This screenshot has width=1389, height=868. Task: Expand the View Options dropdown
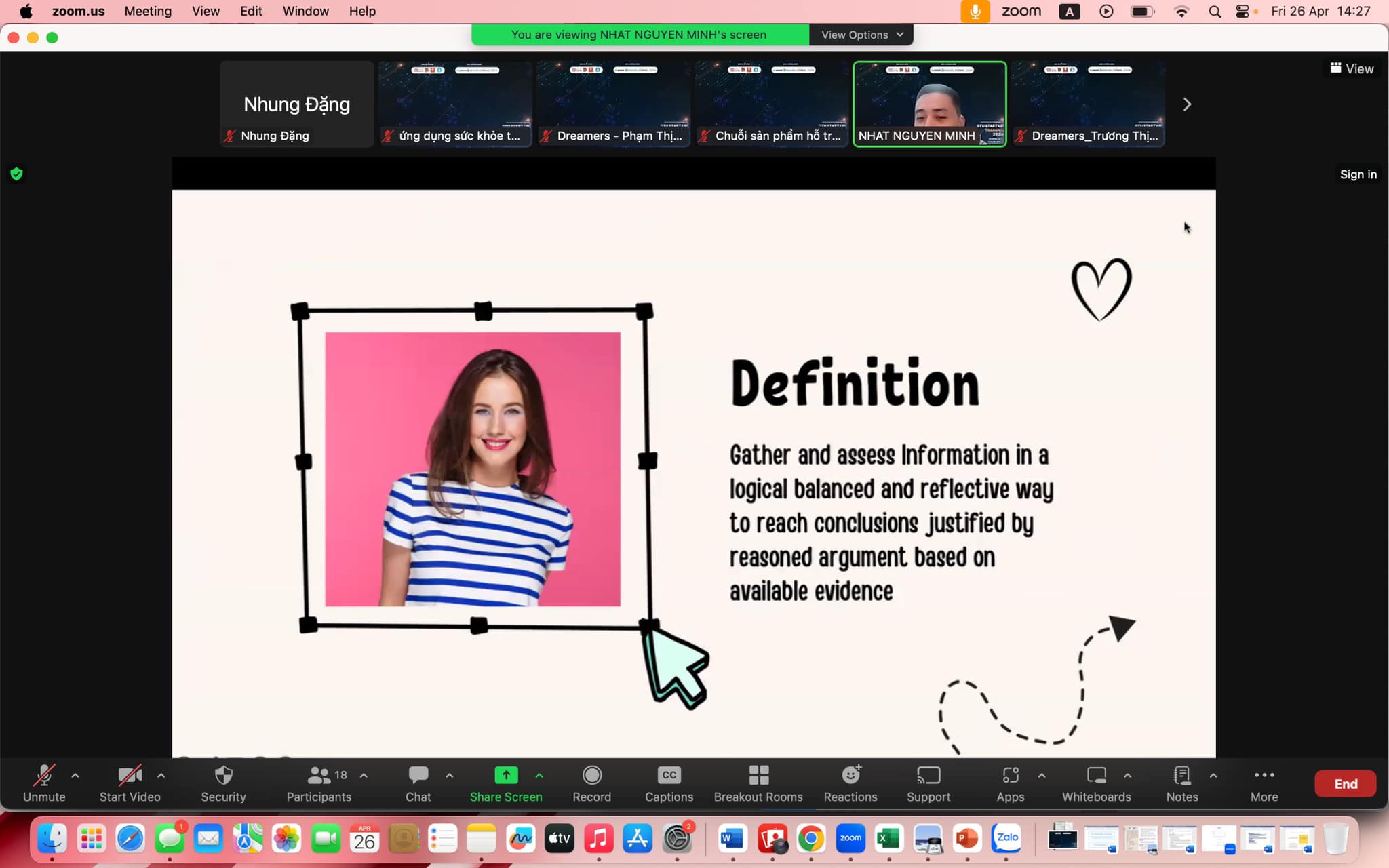click(861, 35)
